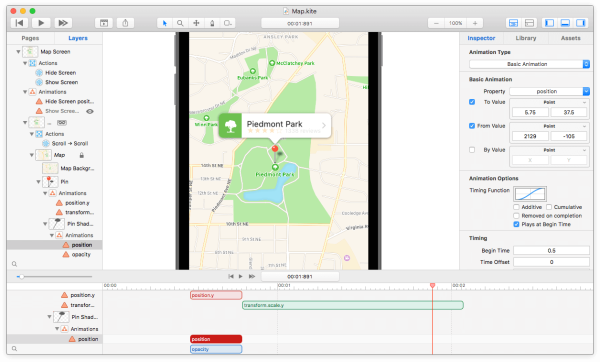The image size is (600, 362).
Task: Open the Animation Type dropdown
Action: tap(529, 64)
